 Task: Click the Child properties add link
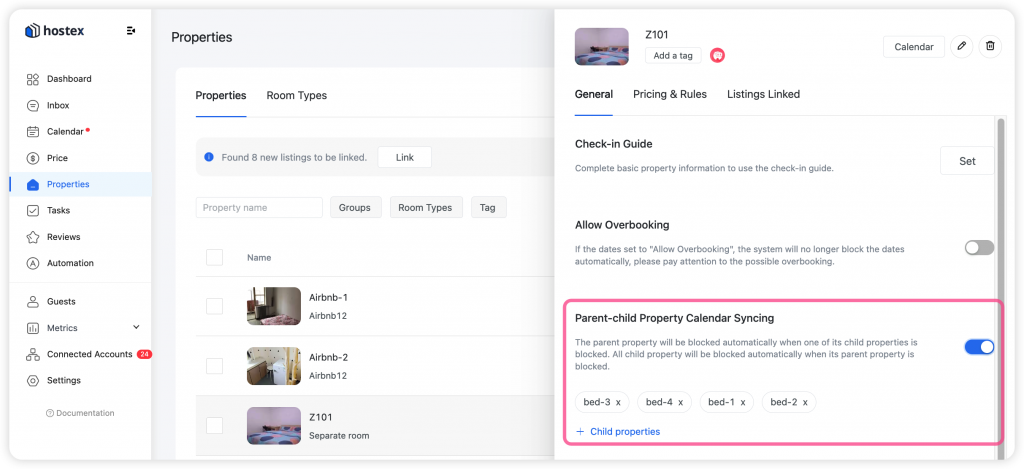[x=618, y=432]
